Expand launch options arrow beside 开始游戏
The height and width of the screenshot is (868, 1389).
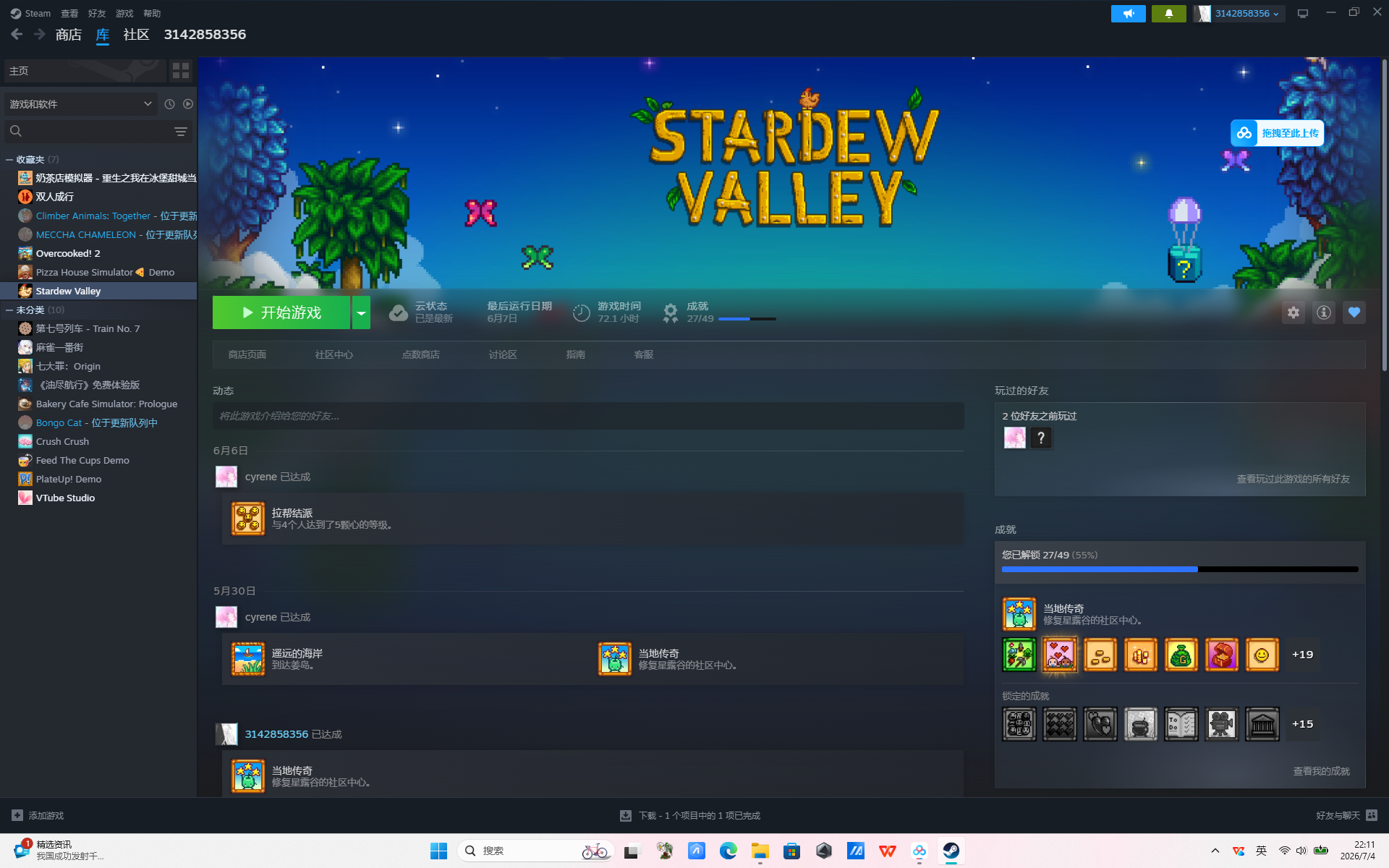point(361,312)
